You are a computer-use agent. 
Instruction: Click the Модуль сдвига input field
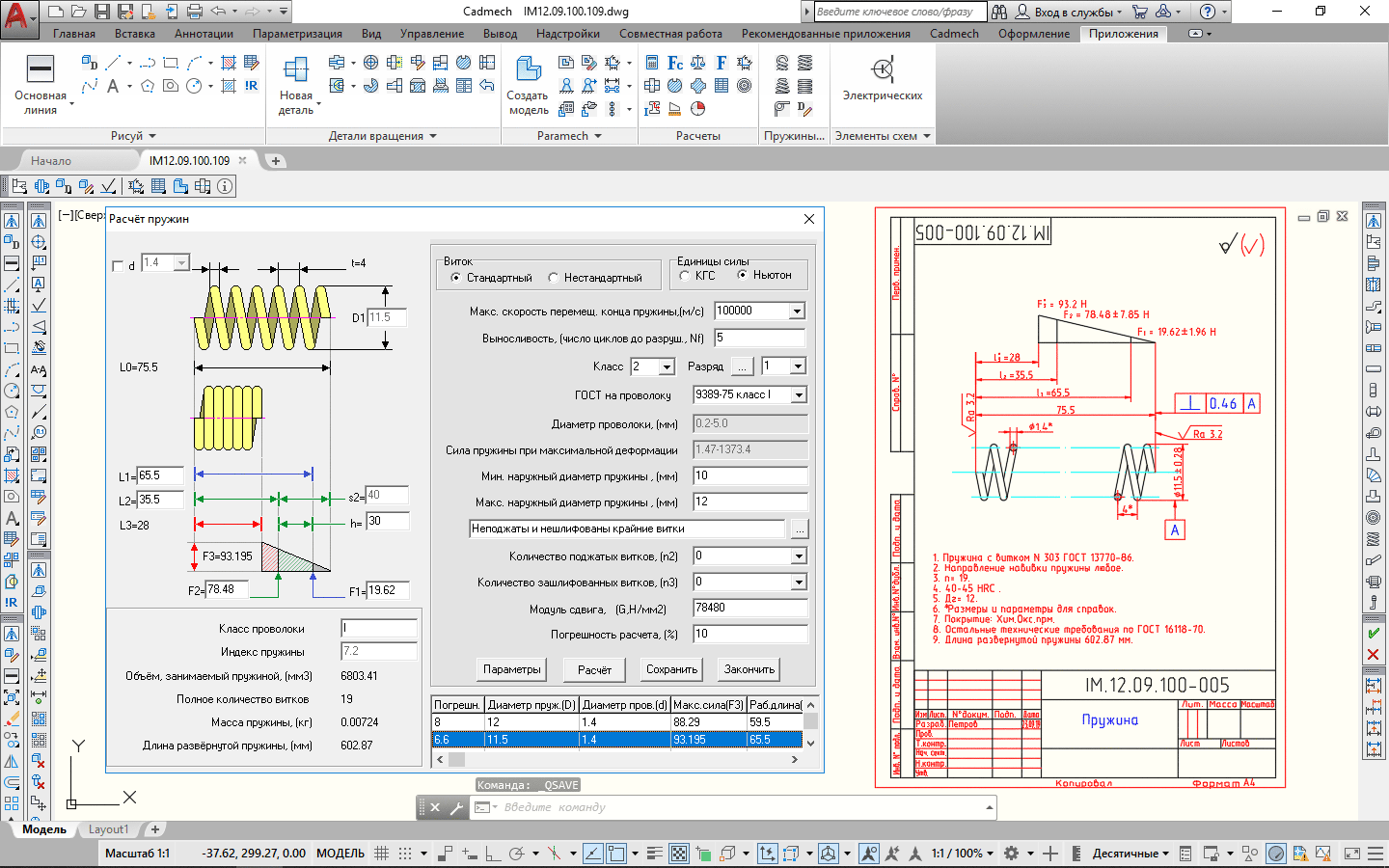point(749,609)
